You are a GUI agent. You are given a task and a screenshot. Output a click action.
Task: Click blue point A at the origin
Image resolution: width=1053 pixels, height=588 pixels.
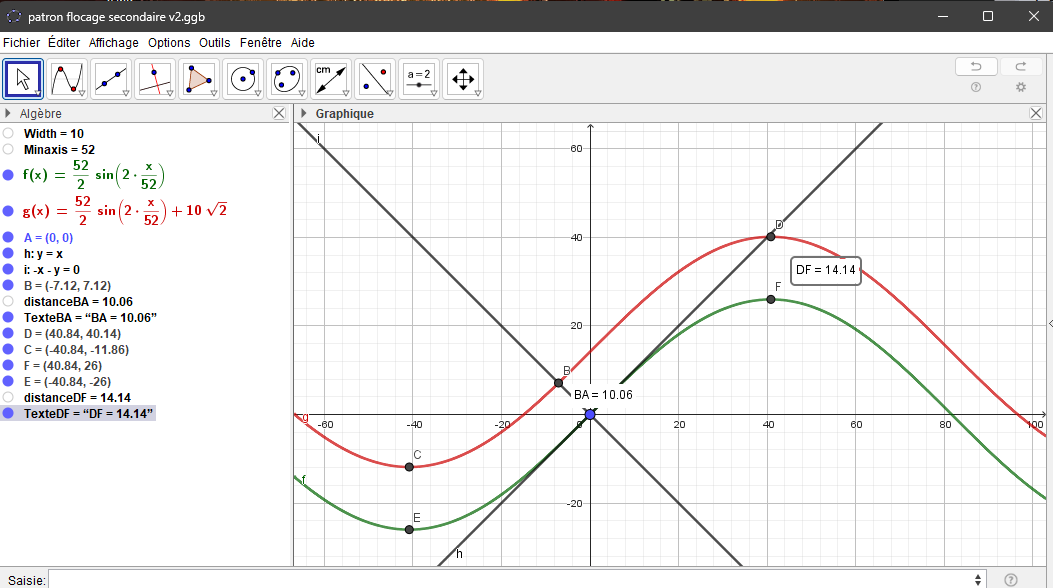pos(590,415)
